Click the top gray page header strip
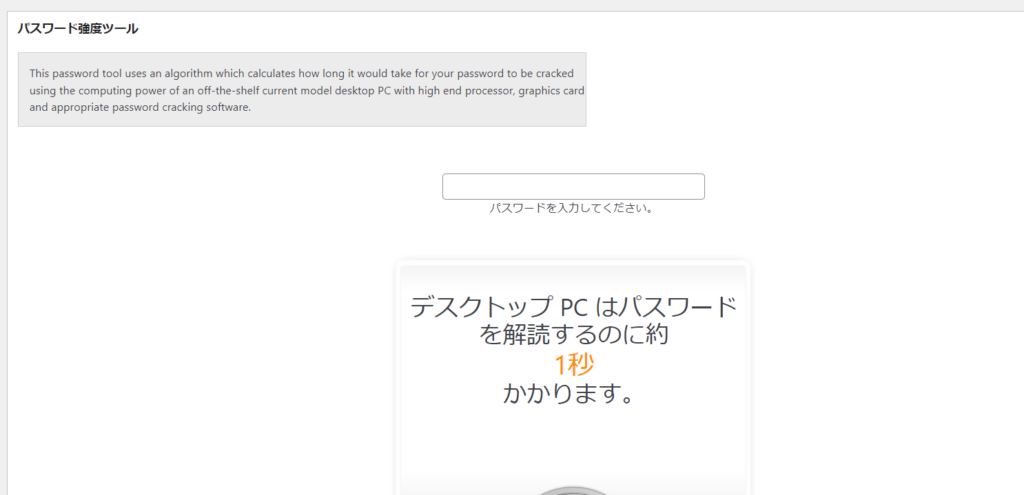This screenshot has width=1024, height=495. 512,5
